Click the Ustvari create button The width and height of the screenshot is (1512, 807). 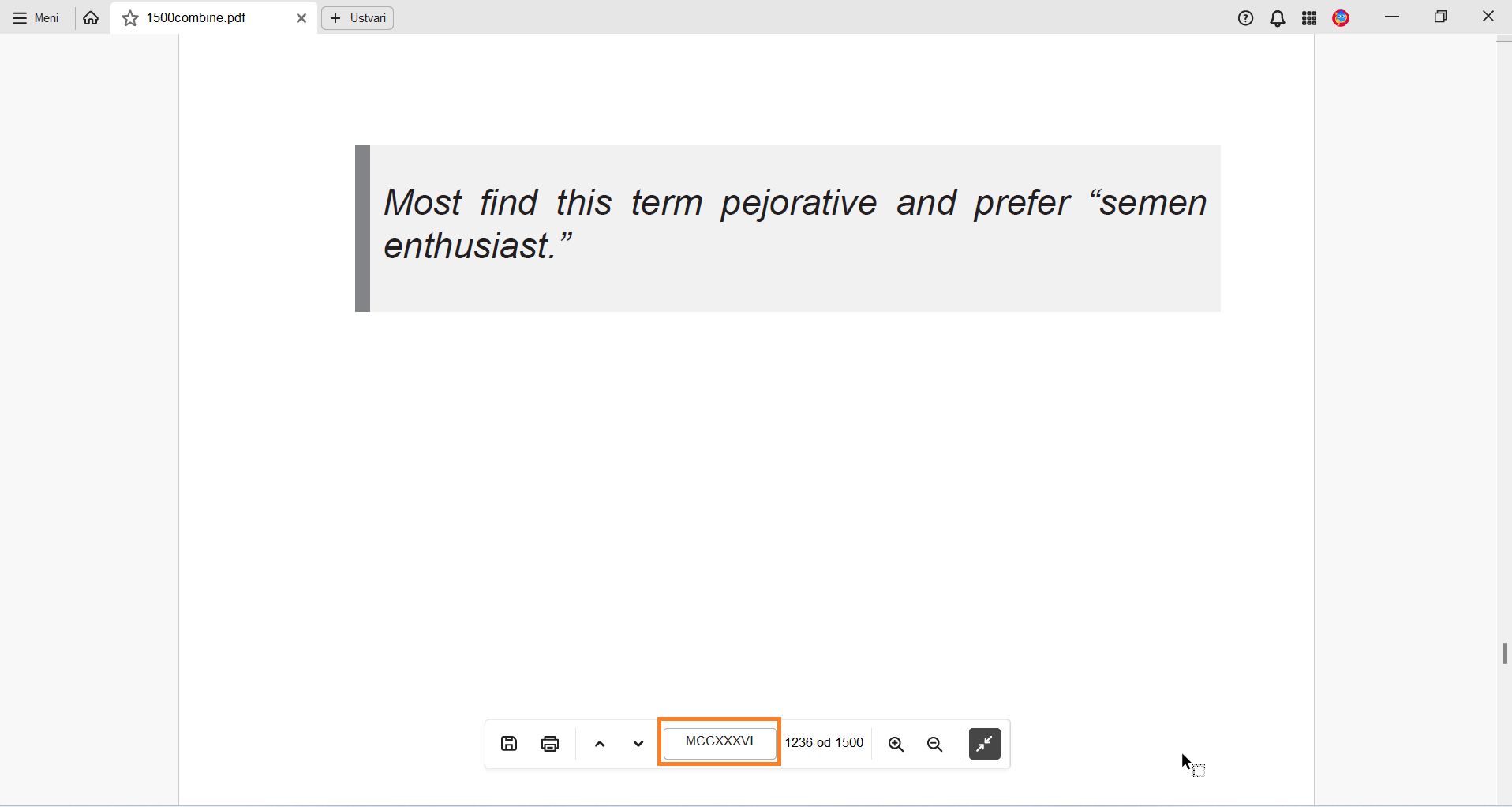[x=357, y=18]
